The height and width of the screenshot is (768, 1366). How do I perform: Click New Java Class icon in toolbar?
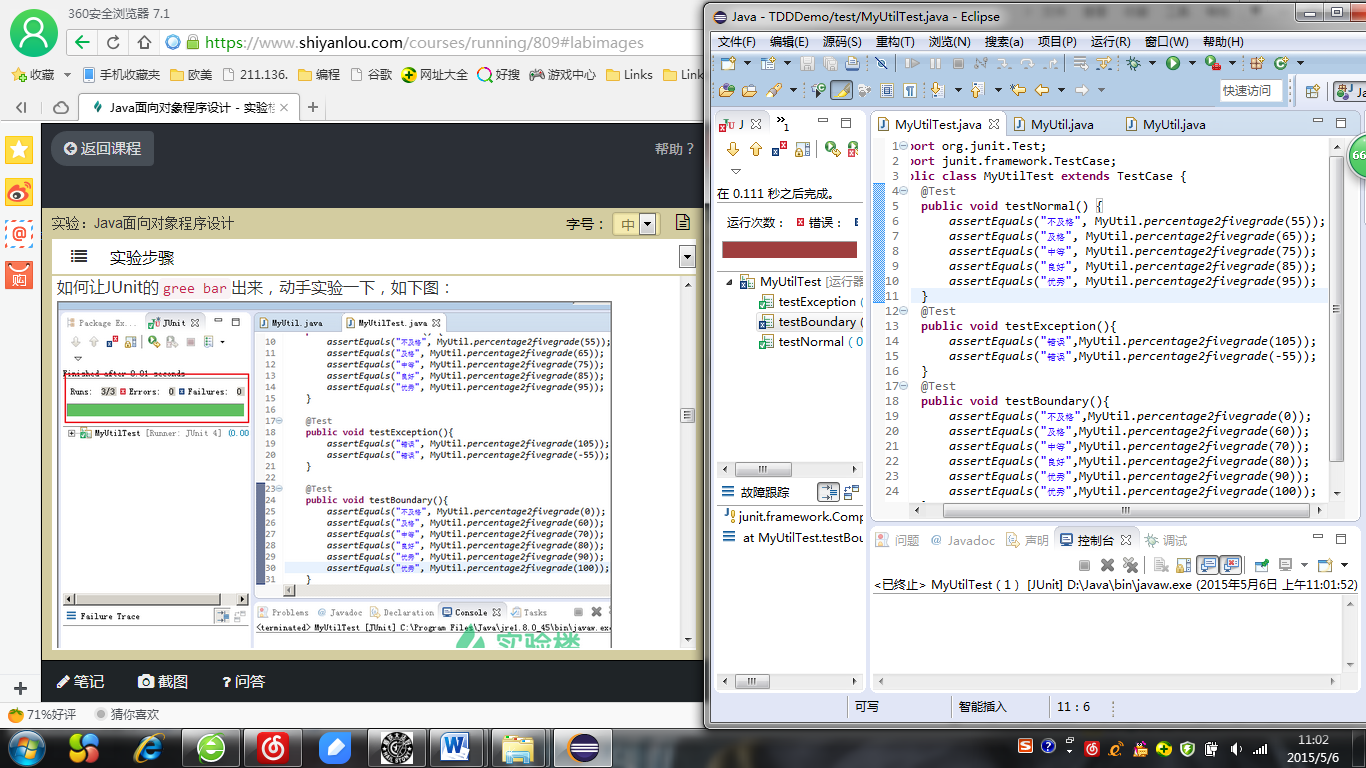pos(1281,63)
